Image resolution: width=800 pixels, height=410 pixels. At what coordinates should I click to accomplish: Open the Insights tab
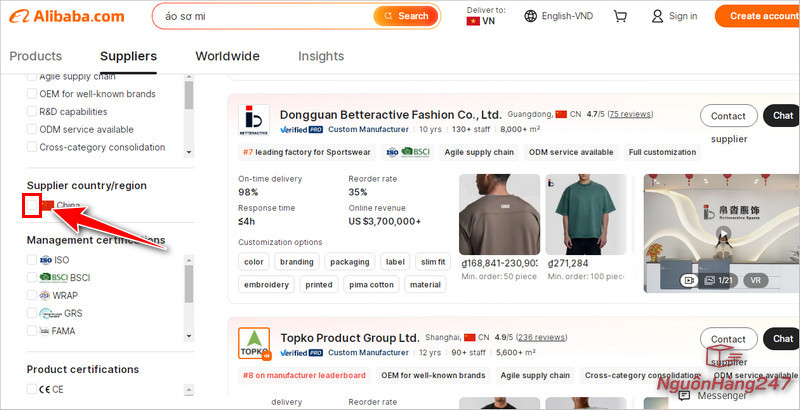tap(321, 56)
